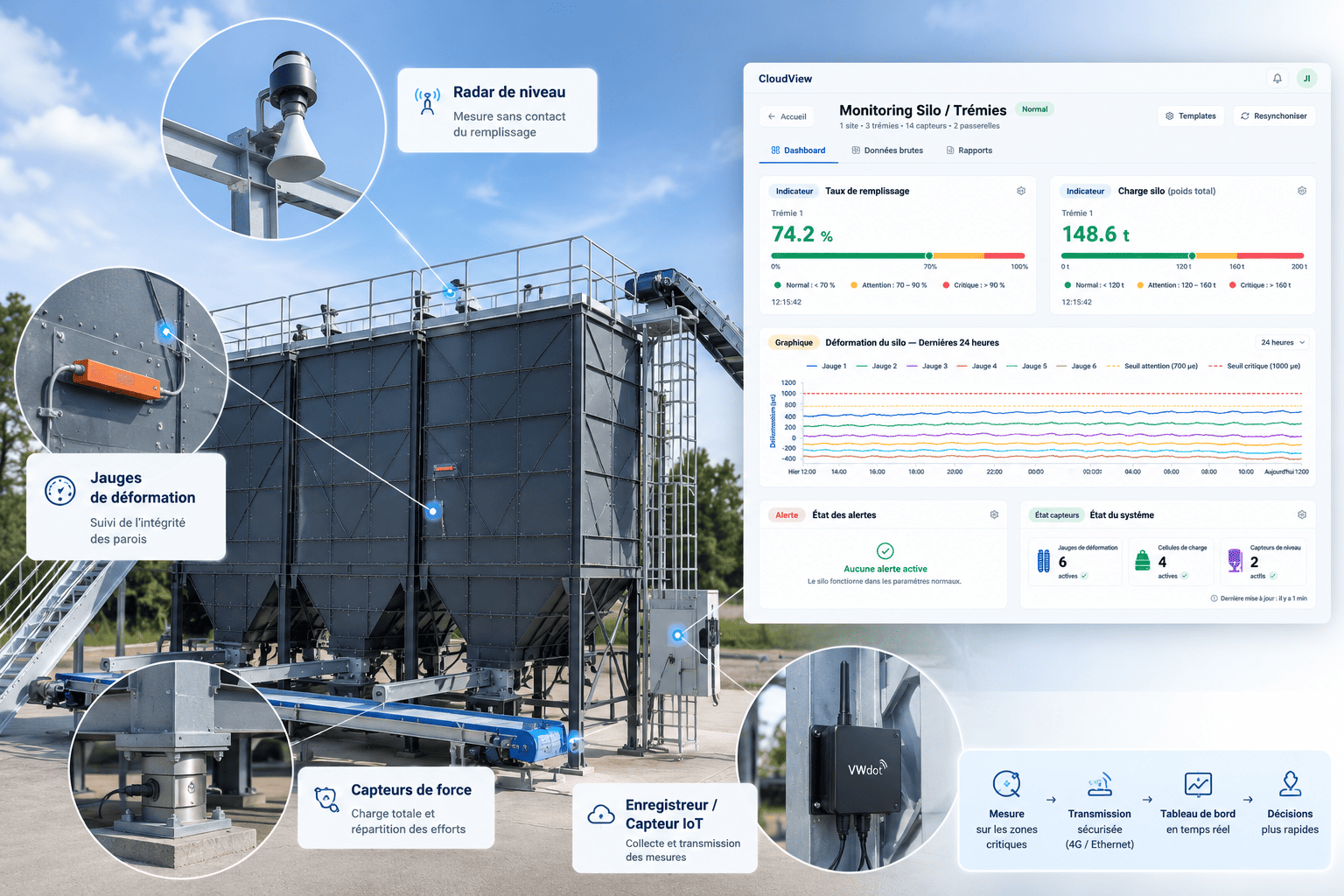Click the info icon beside Dernière mise à jour
This screenshot has height=896, width=1344.
[x=1214, y=598]
